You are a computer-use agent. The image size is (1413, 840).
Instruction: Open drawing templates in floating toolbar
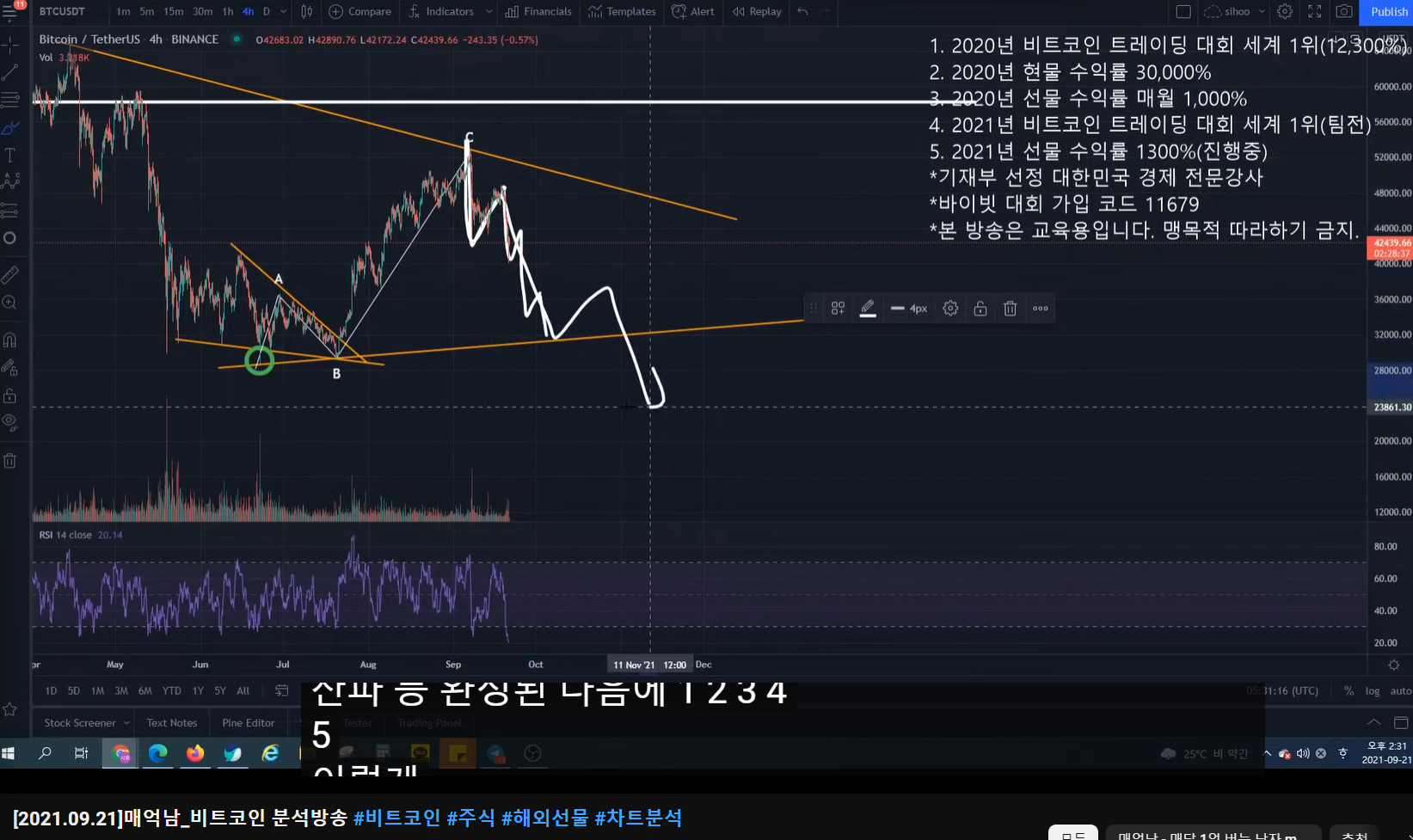(x=838, y=309)
